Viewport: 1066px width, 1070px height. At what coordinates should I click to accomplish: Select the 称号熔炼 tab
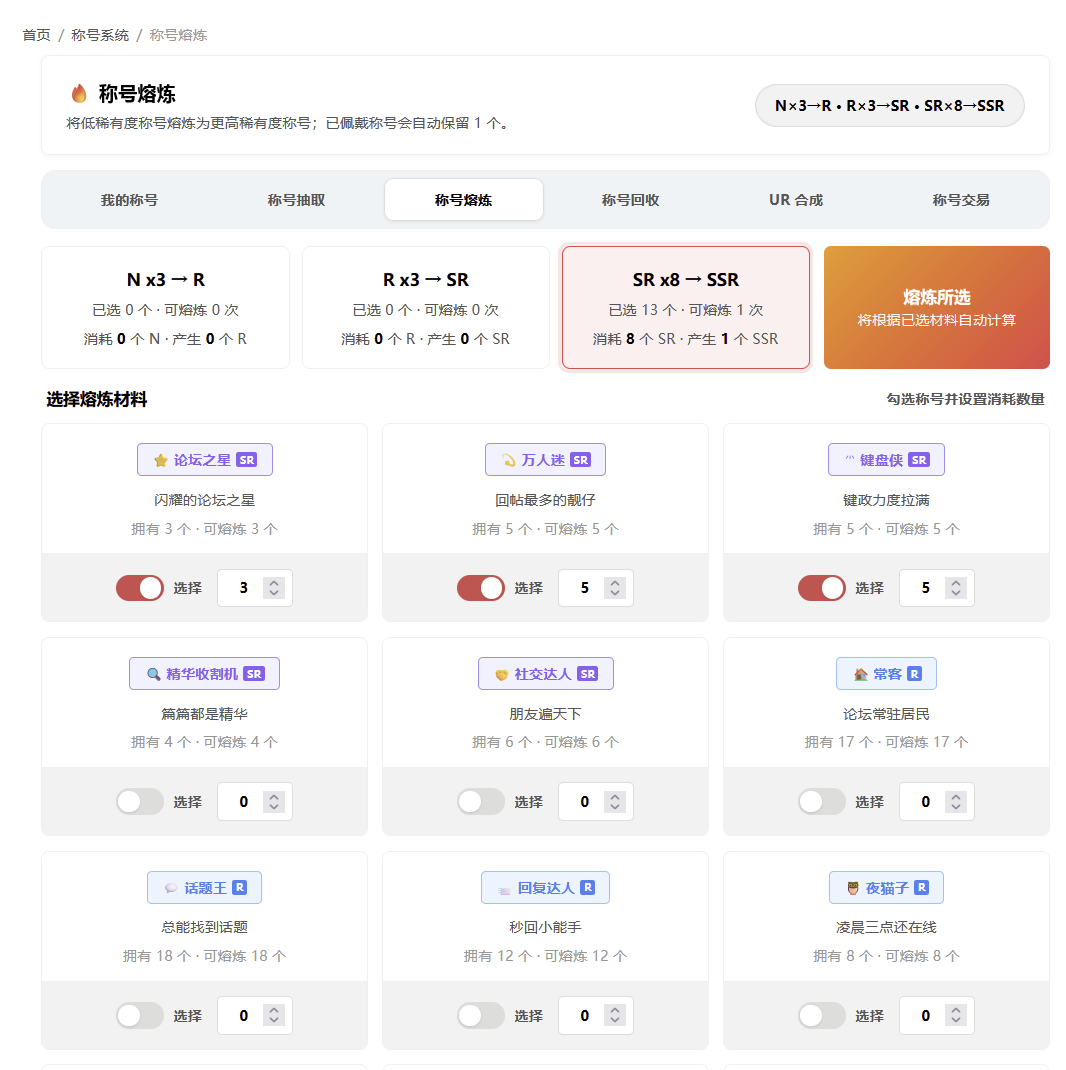tap(463, 200)
